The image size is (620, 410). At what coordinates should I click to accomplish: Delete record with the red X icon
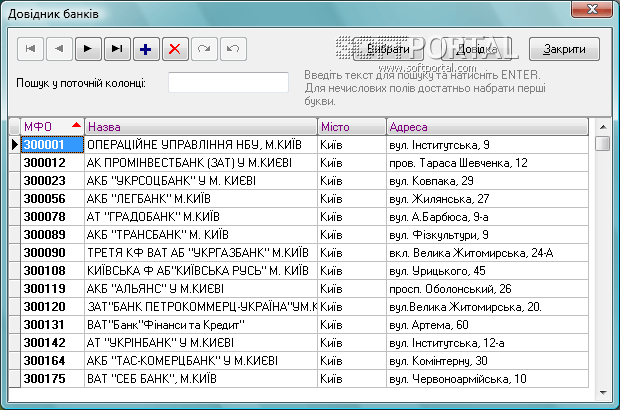tap(175, 49)
